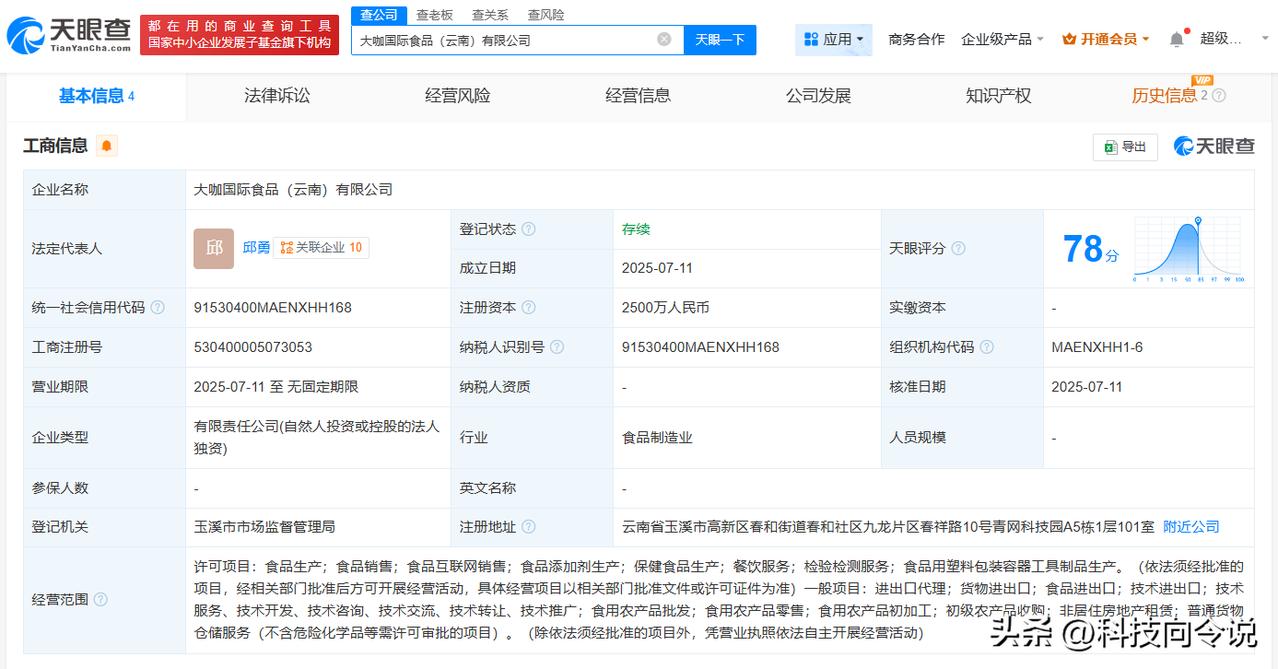Viewport: 1278px width, 669px height.
Task: Switch to the 经营风险 tab
Action: point(458,96)
